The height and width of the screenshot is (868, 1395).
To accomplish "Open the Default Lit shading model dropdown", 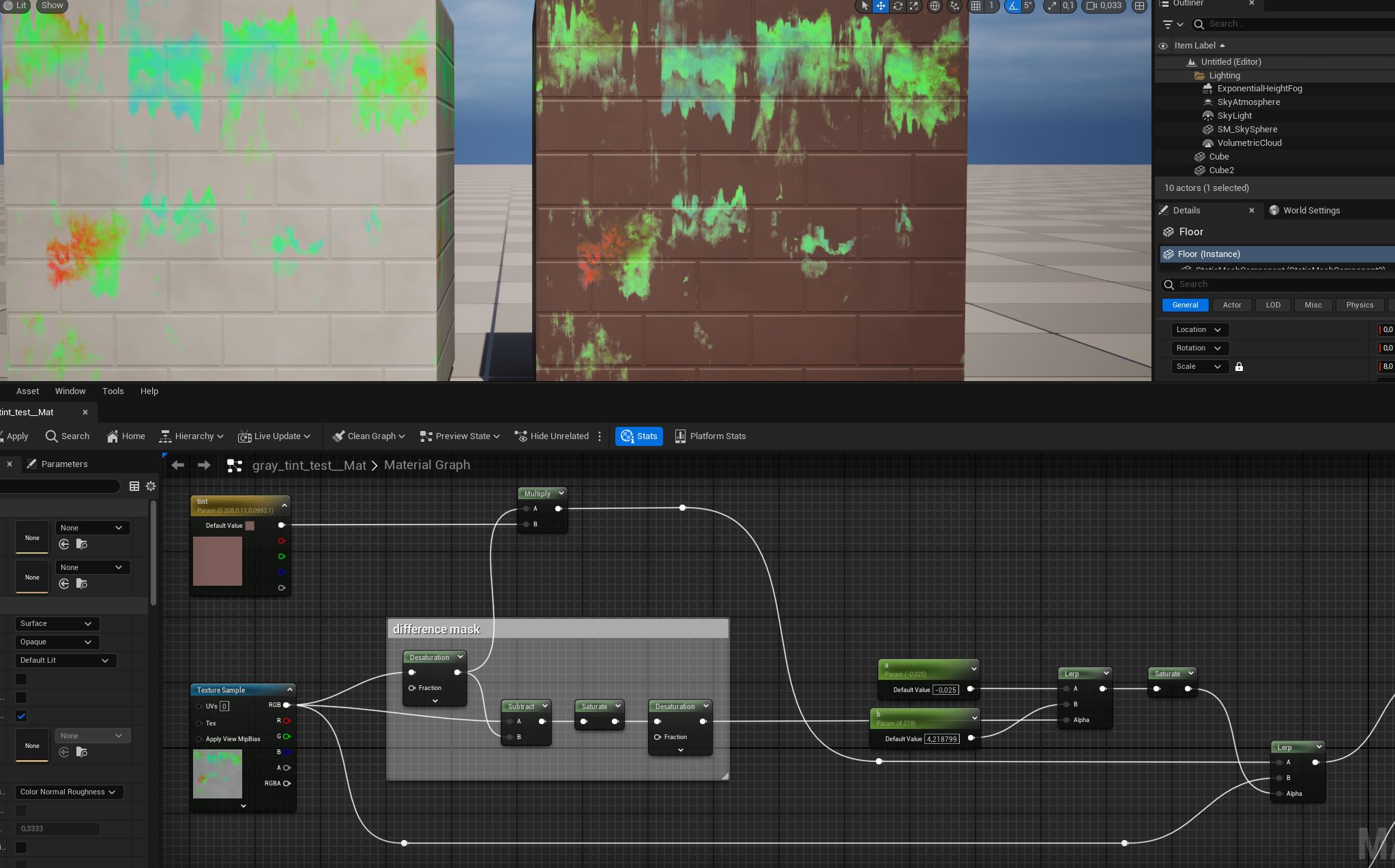I will coord(65,661).
